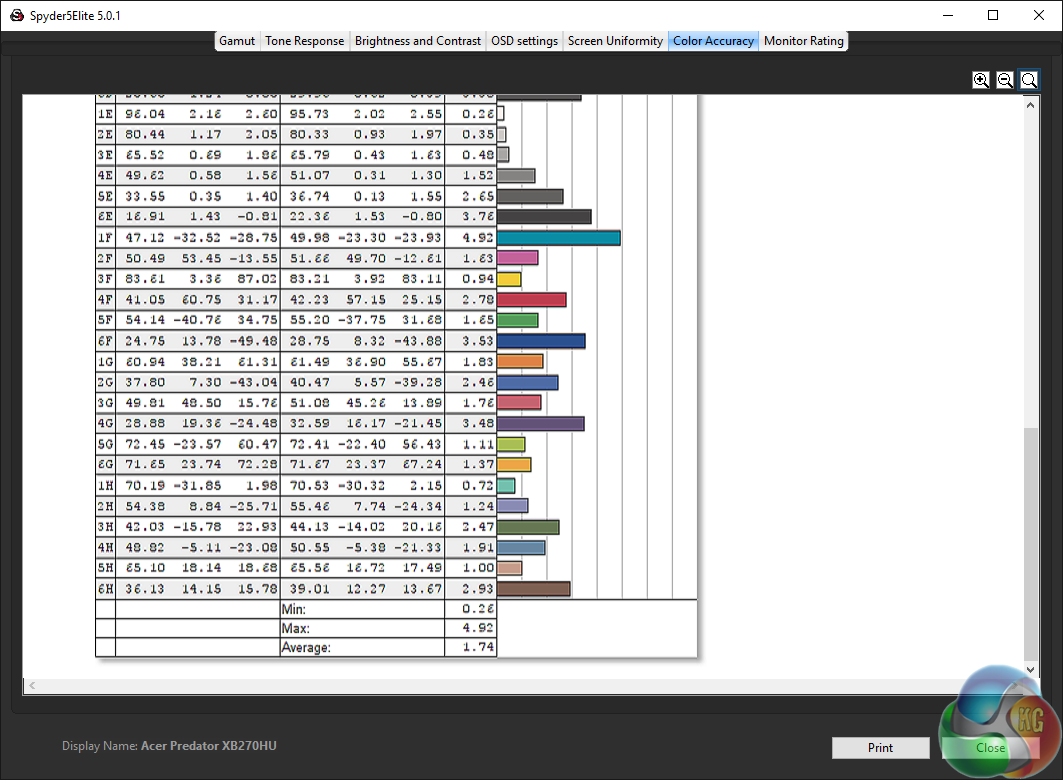Click the Min: label

coord(294,609)
